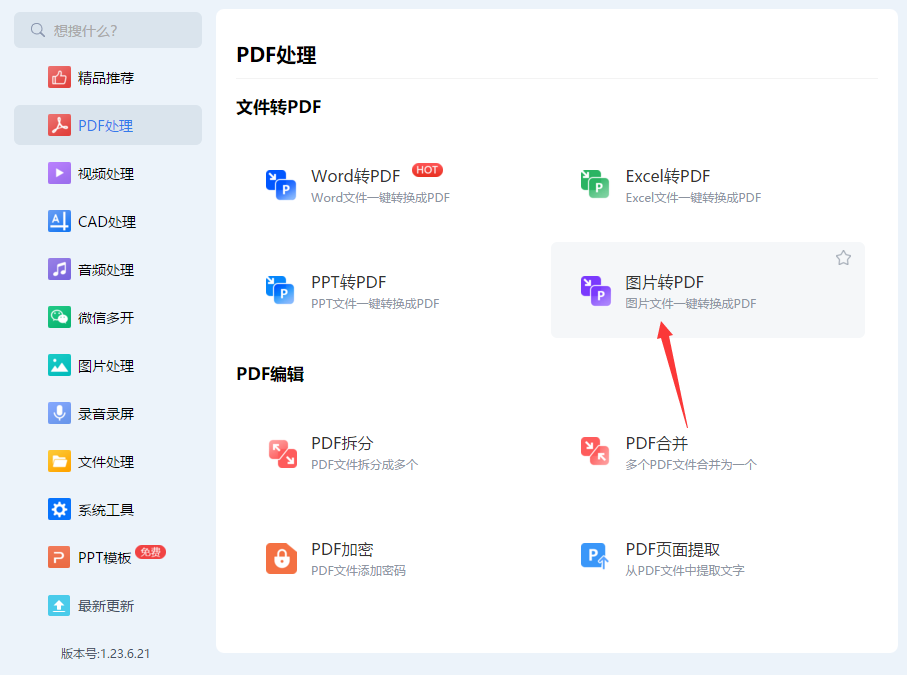
Task: Click the purple 图片转PDF icon
Action: coord(596,291)
